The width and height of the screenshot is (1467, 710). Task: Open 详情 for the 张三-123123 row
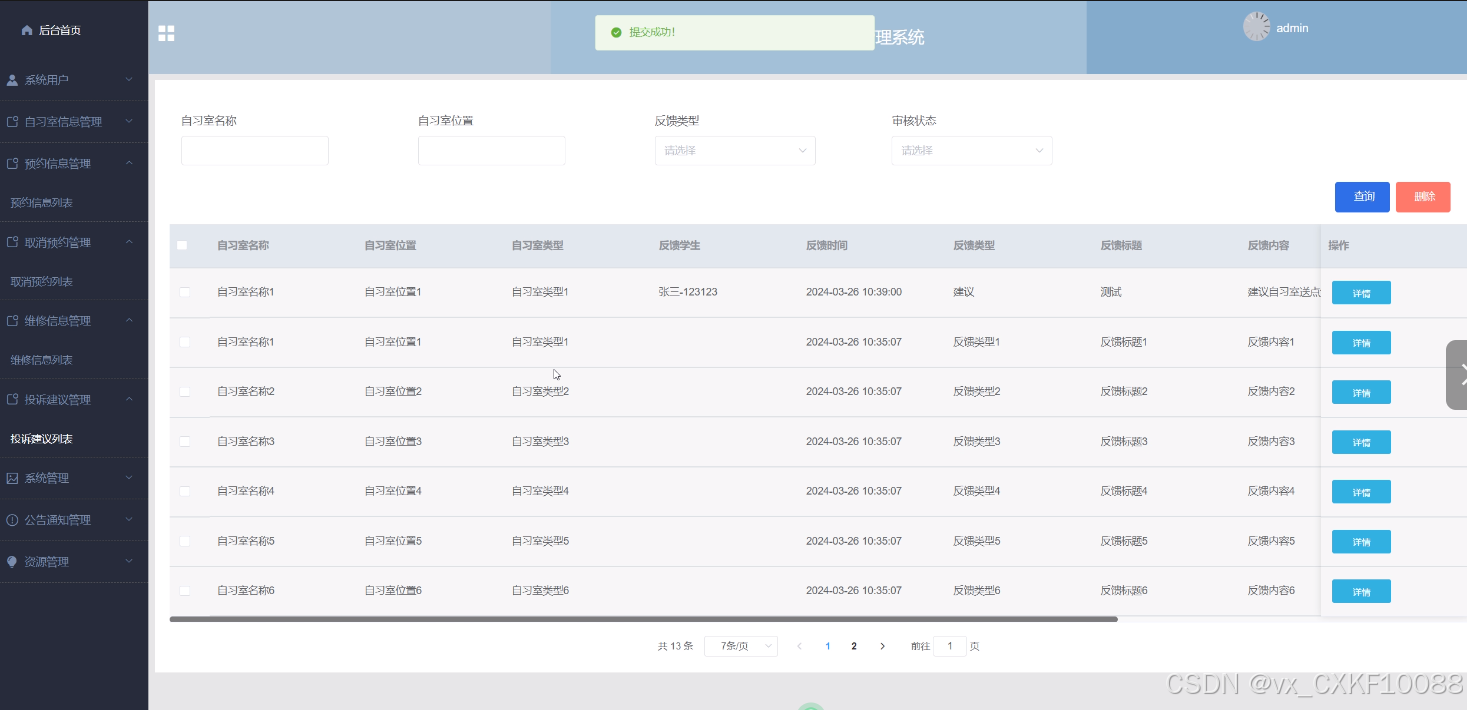[x=1361, y=293]
